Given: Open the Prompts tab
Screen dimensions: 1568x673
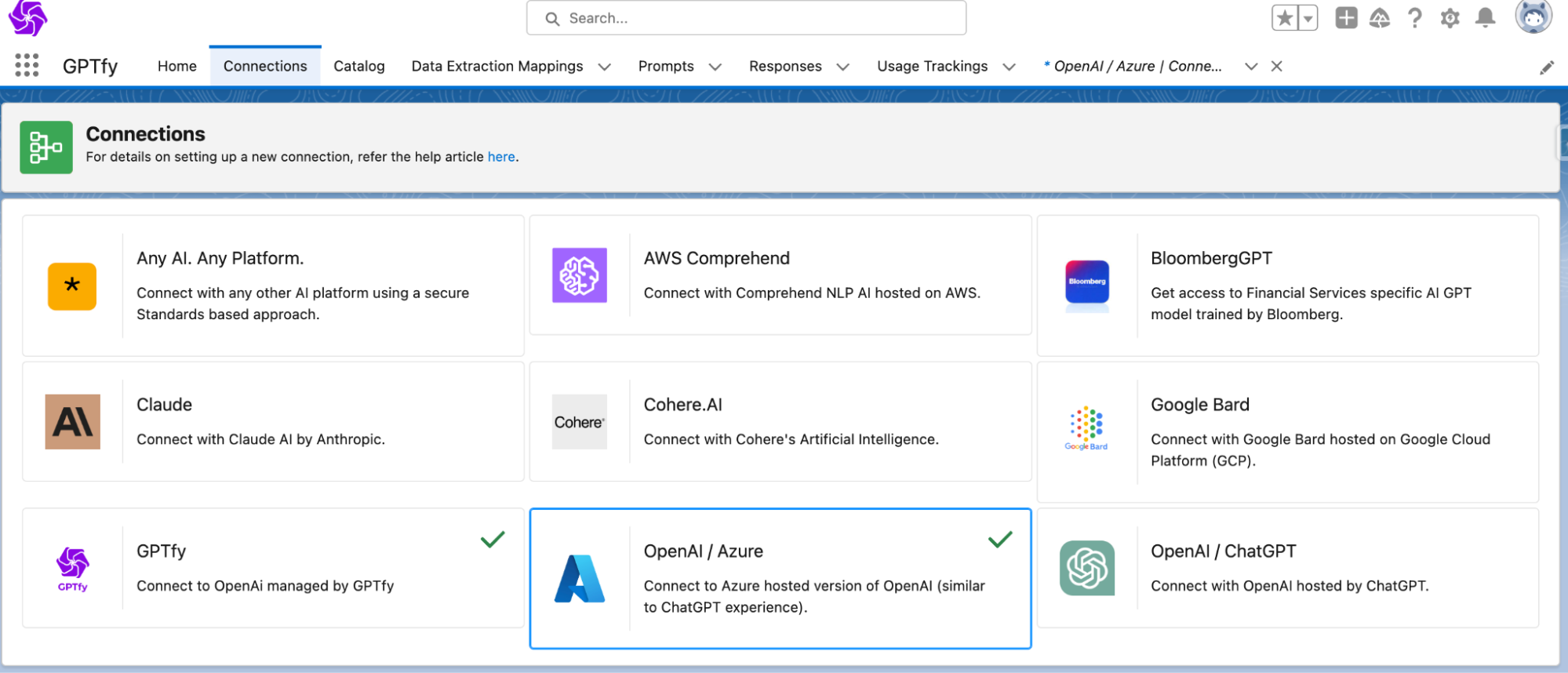Looking at the screenshot, I should [x=666, y=66].
